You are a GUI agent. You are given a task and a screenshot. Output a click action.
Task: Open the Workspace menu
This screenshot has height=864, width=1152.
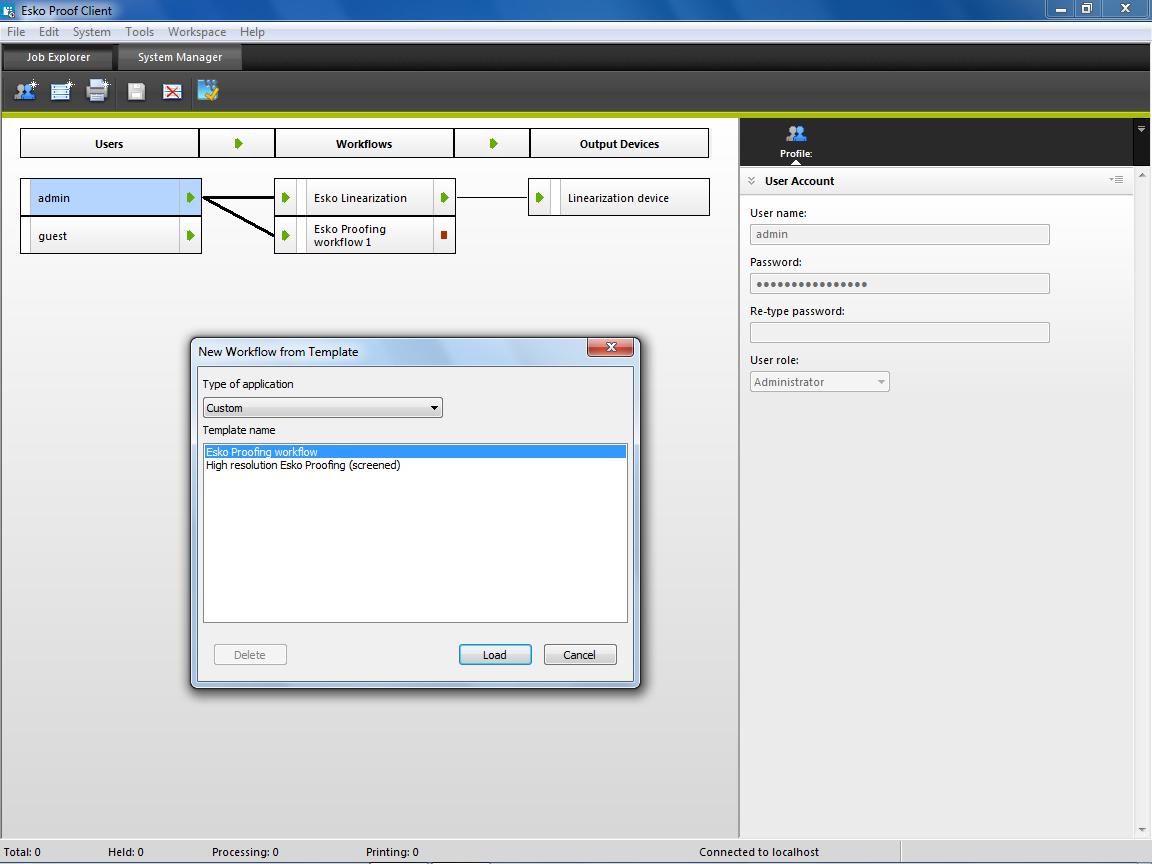pyautogui.click(x=197, y=32)
